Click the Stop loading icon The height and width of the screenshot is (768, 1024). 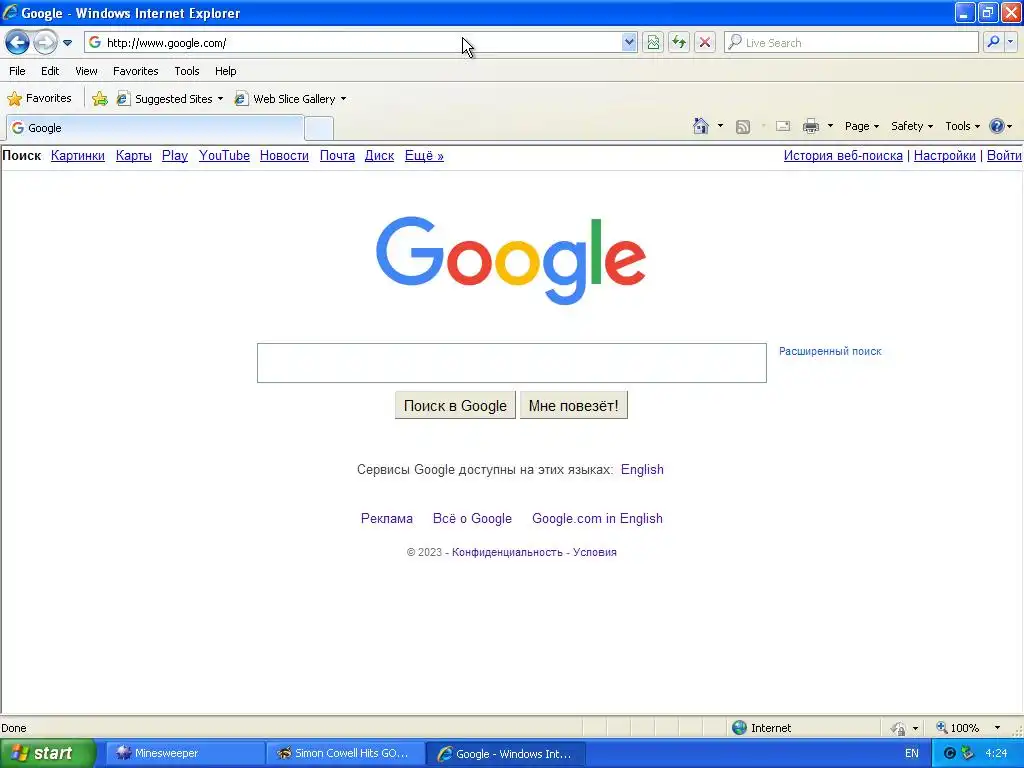(705, 42)
